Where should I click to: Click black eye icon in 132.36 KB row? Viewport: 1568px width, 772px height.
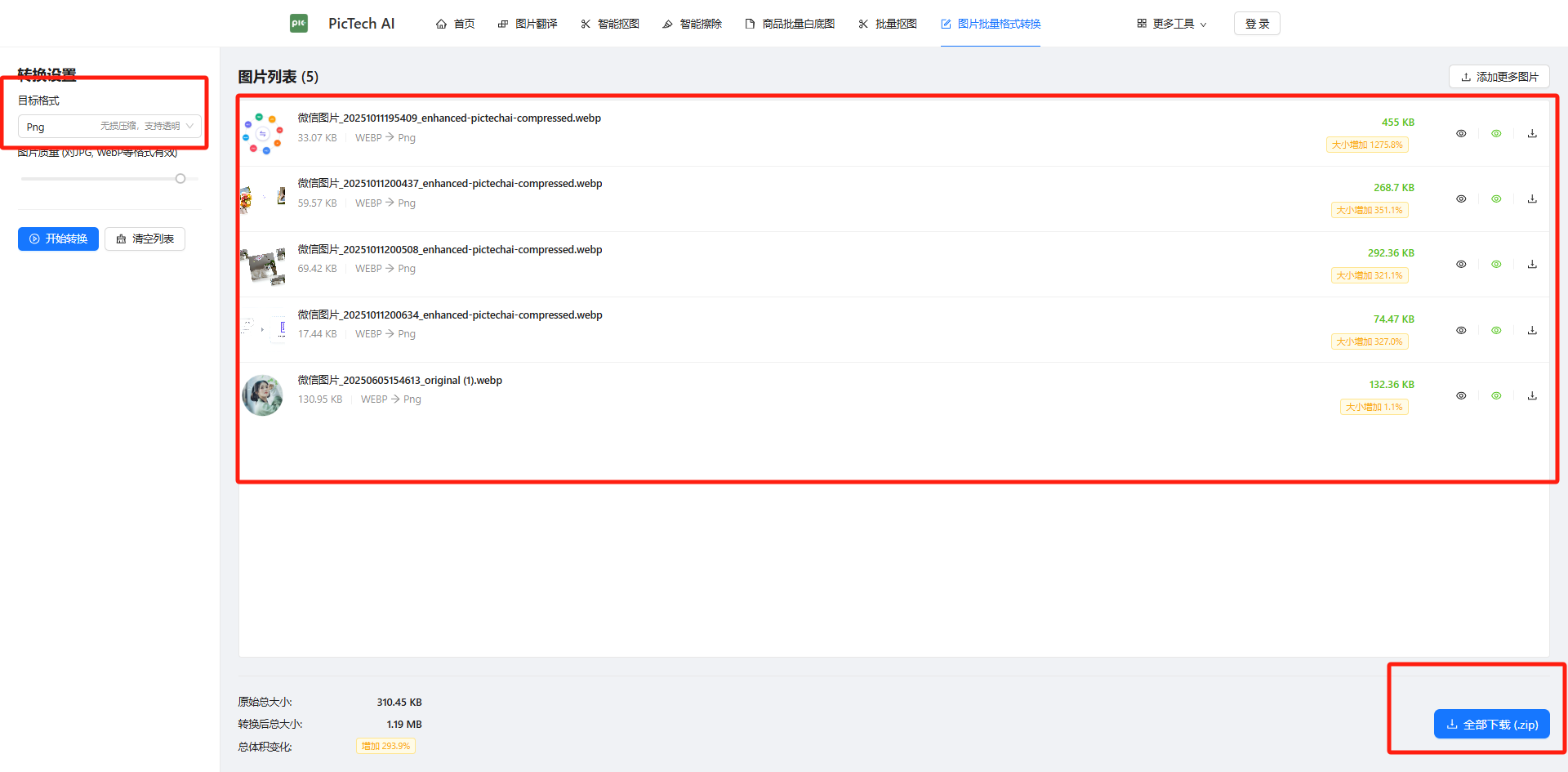coord(1461,396)
